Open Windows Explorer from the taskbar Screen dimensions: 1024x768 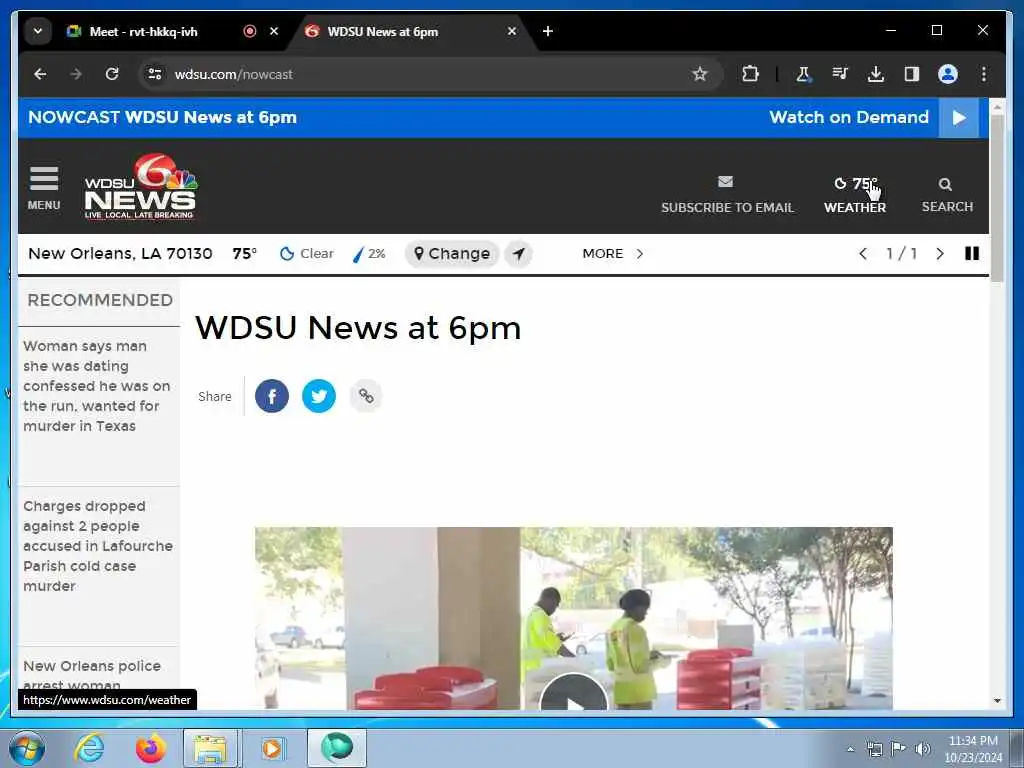pos(212,748)
